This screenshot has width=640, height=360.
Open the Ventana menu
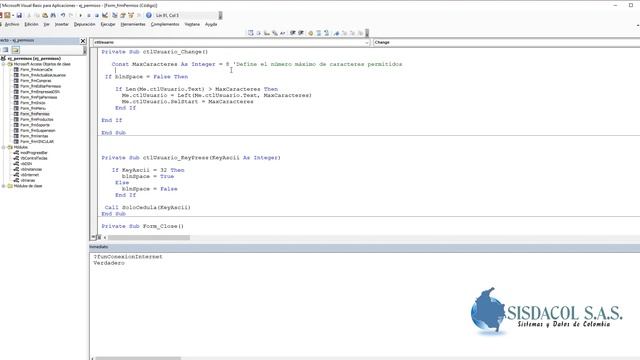[192, 24]
